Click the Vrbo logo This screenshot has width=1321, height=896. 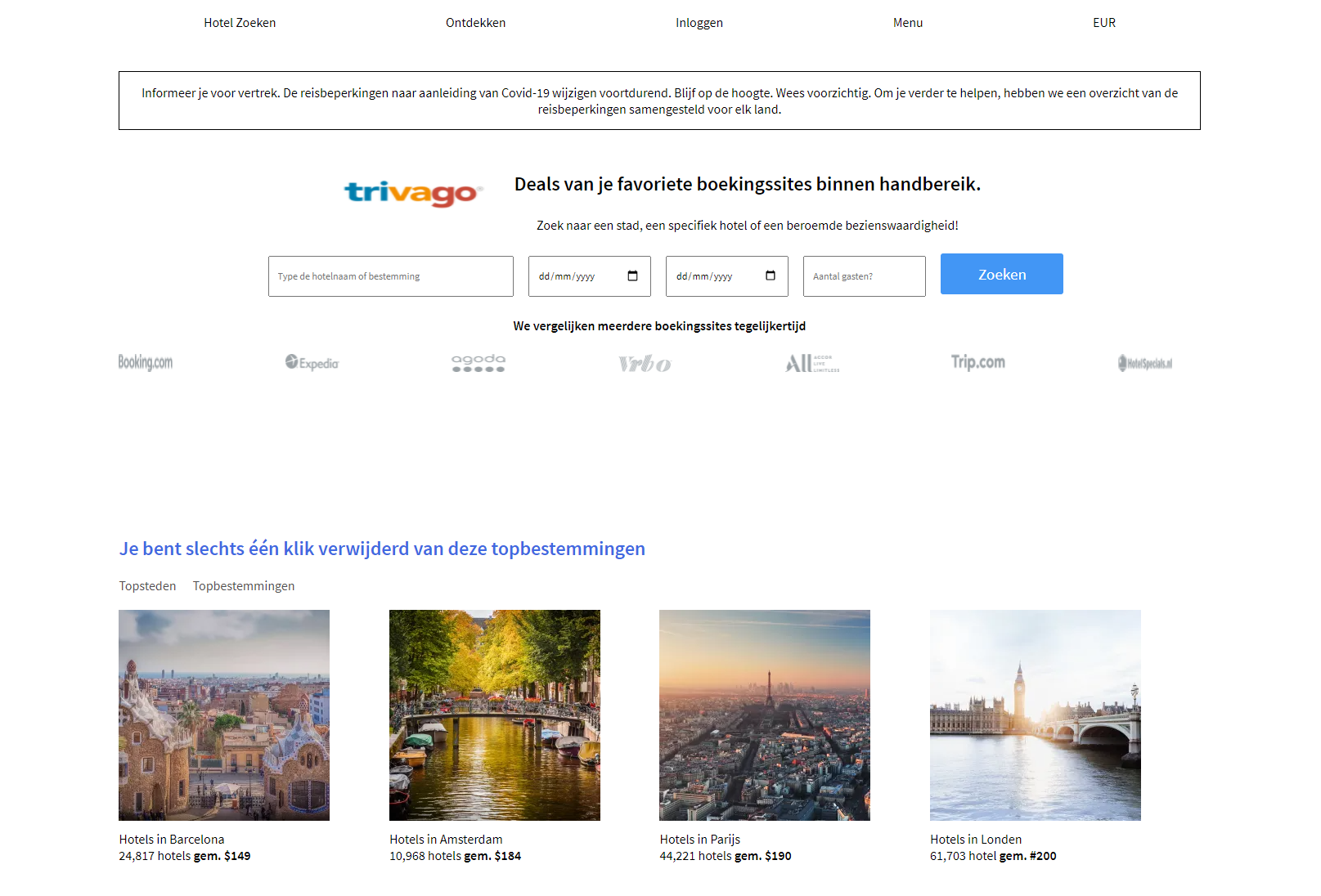coord(644,362)
